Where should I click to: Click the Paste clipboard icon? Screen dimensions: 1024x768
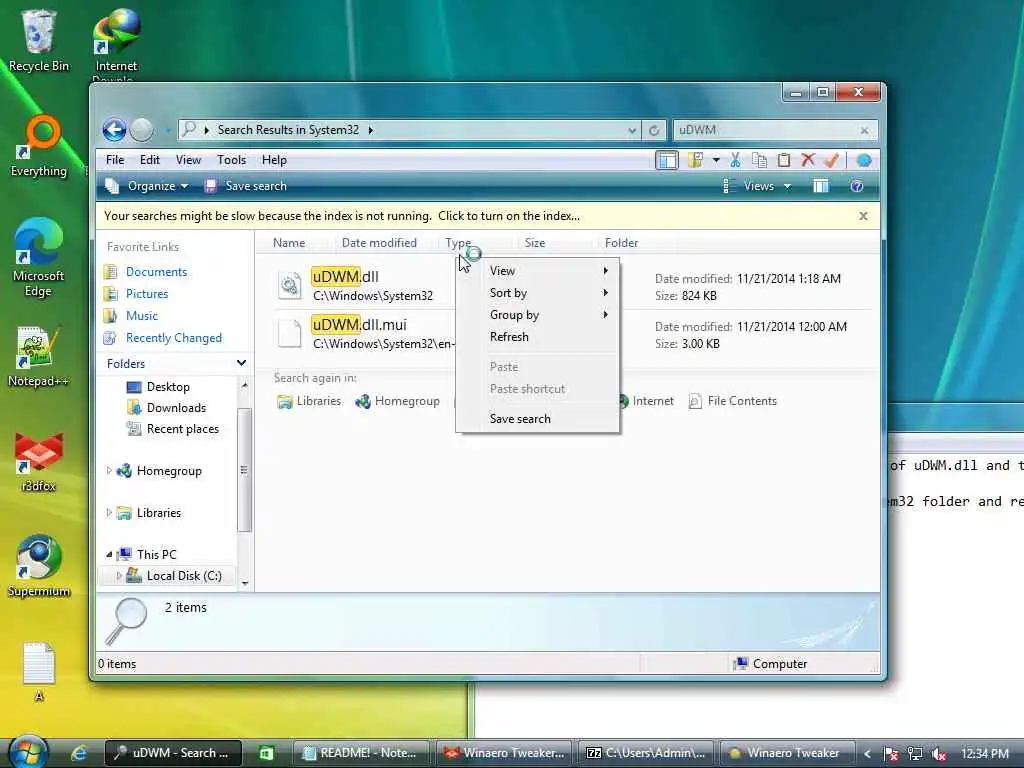coord(784,160)
